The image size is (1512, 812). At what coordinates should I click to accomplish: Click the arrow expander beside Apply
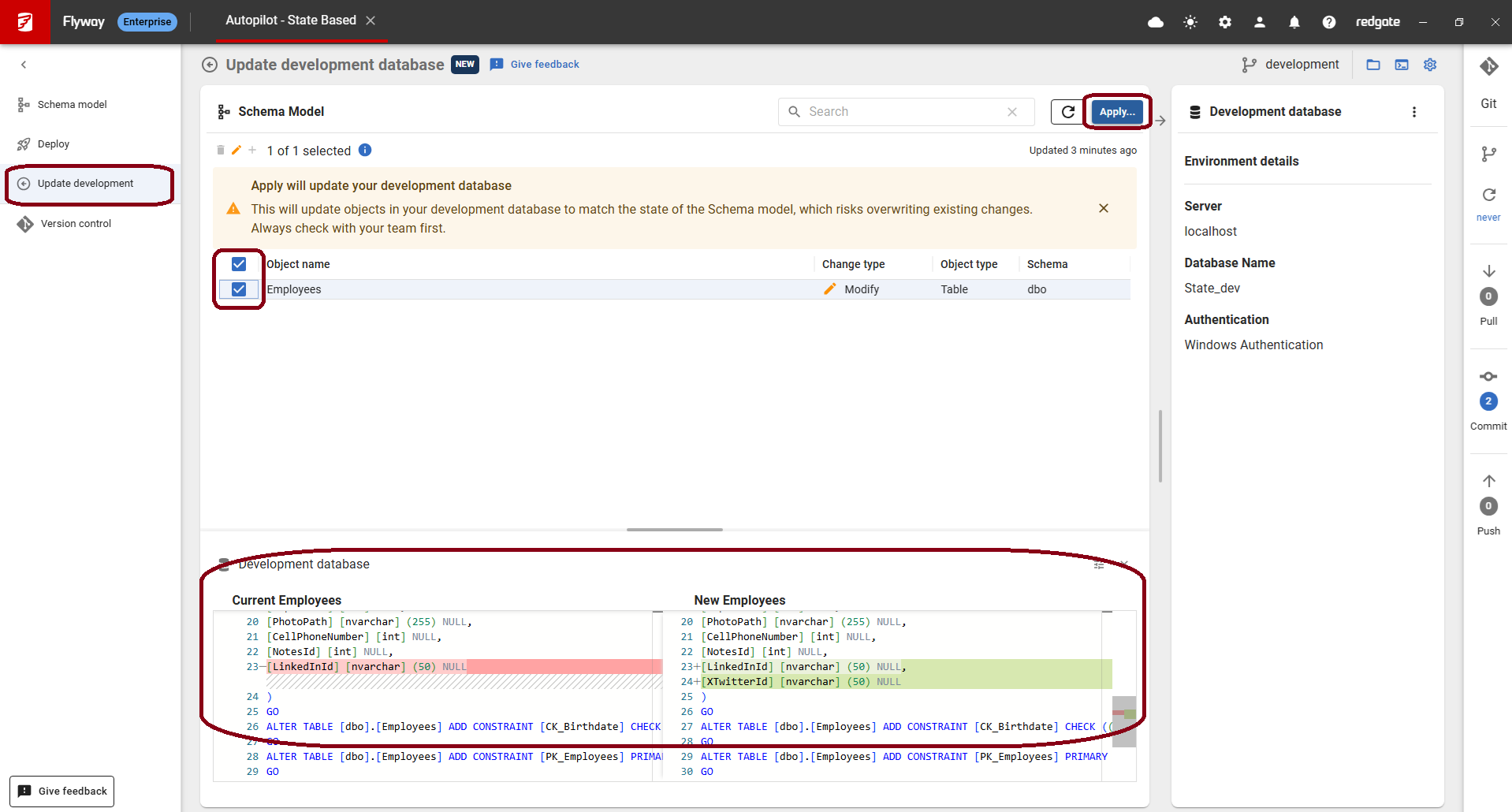(1160, 121)
